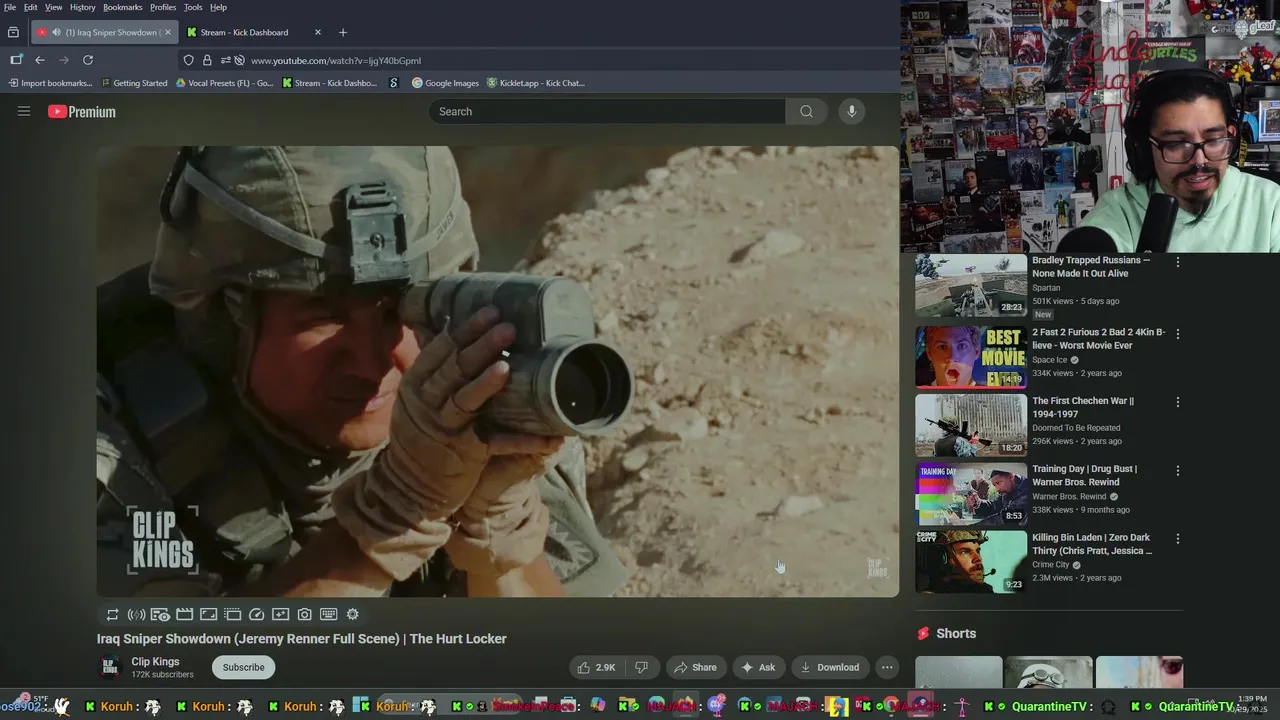The width and height of the screenshot is (1280, 720).
Task: Click the Ask button
Action: [x=758, y=667]
